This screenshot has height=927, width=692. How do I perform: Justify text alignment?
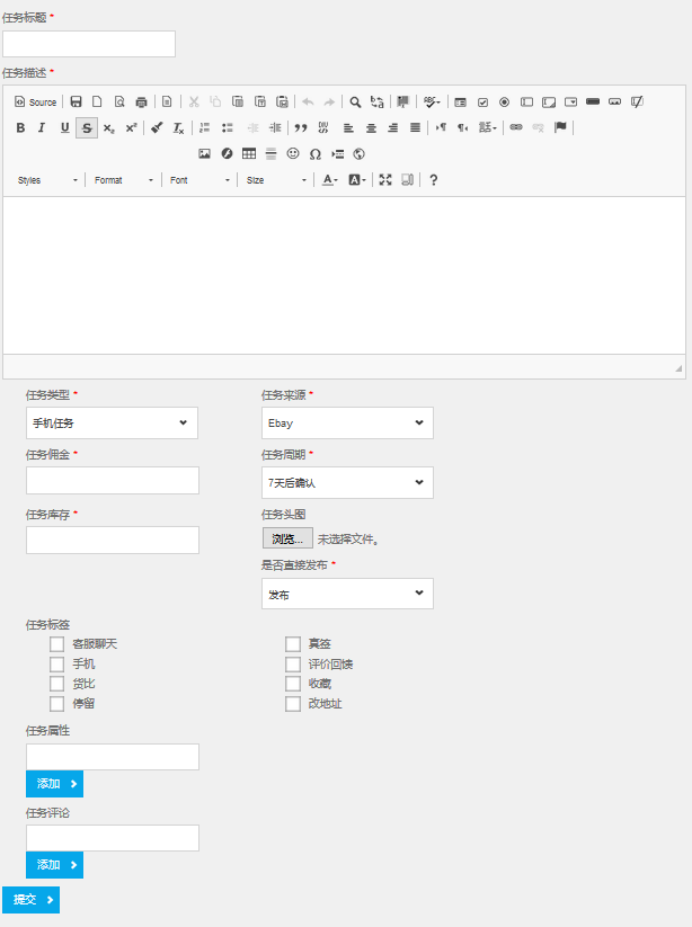click(415, 128)
